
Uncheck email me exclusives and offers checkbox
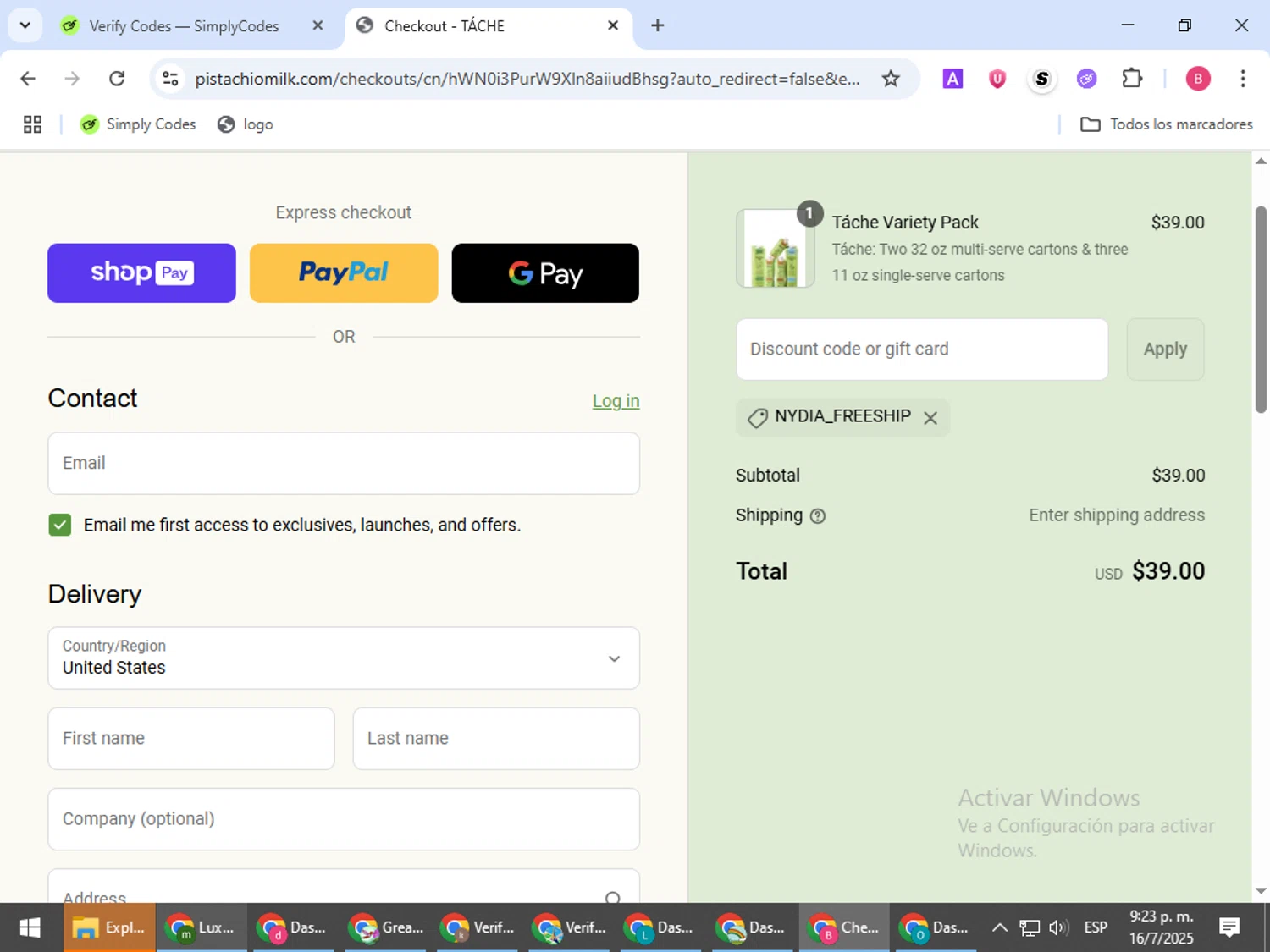[x=60, y=525]
